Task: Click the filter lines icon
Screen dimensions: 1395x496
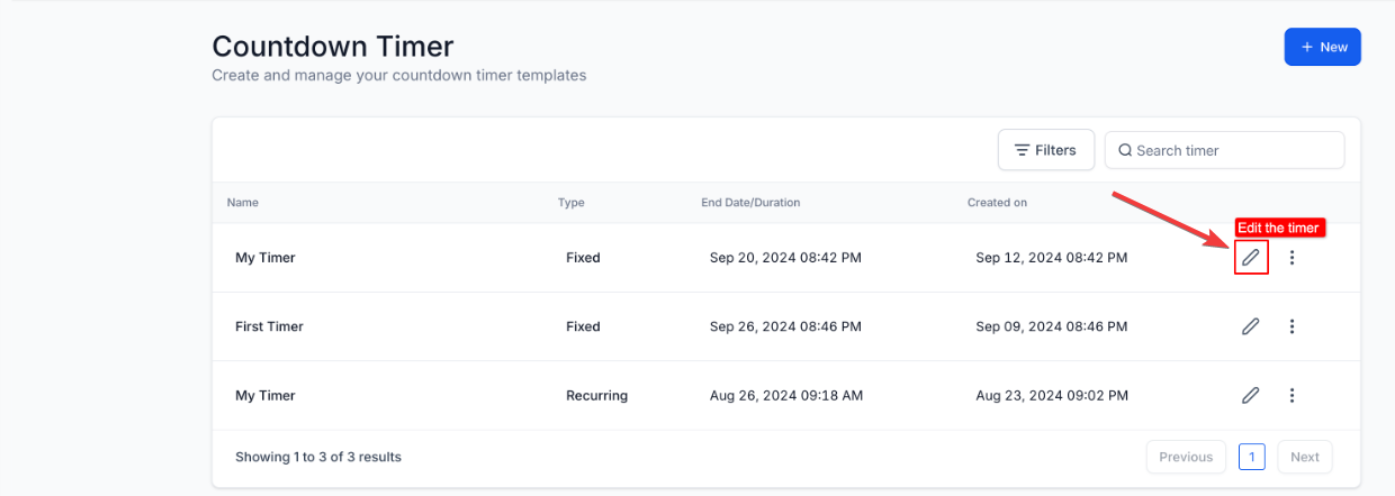Action: 1022,150
